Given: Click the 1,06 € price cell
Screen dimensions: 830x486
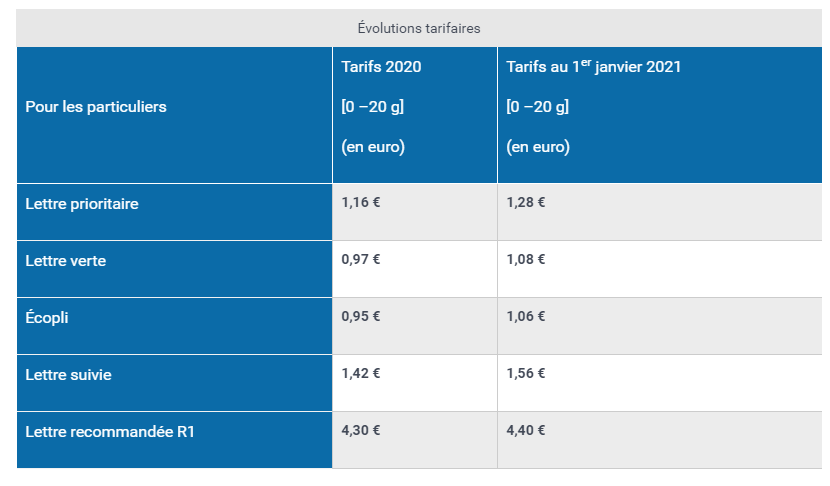Looking at the screenshot, I should pos(660,326).
